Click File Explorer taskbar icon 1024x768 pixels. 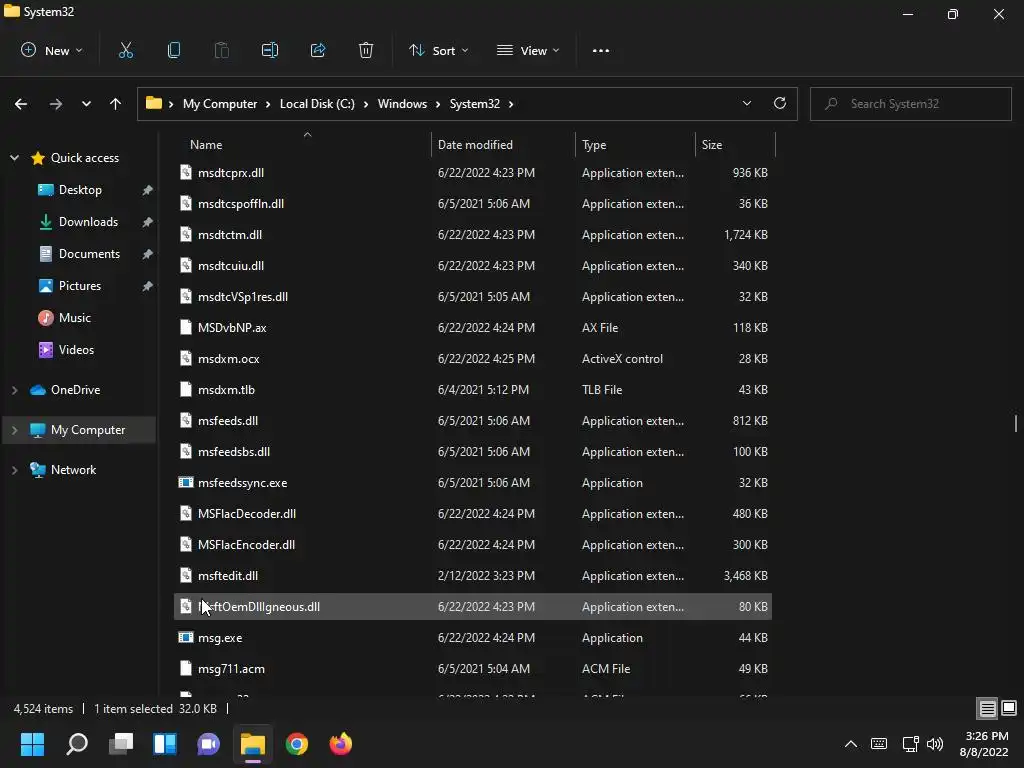[253, 744]
